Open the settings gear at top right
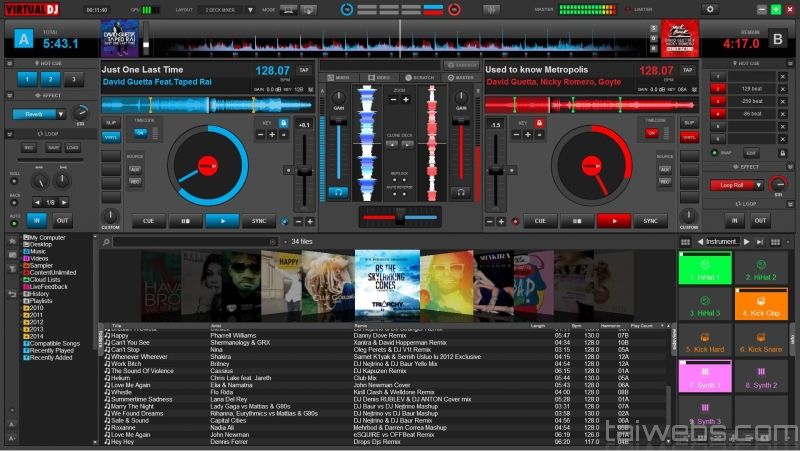The image size is (800, 451). 709,9
